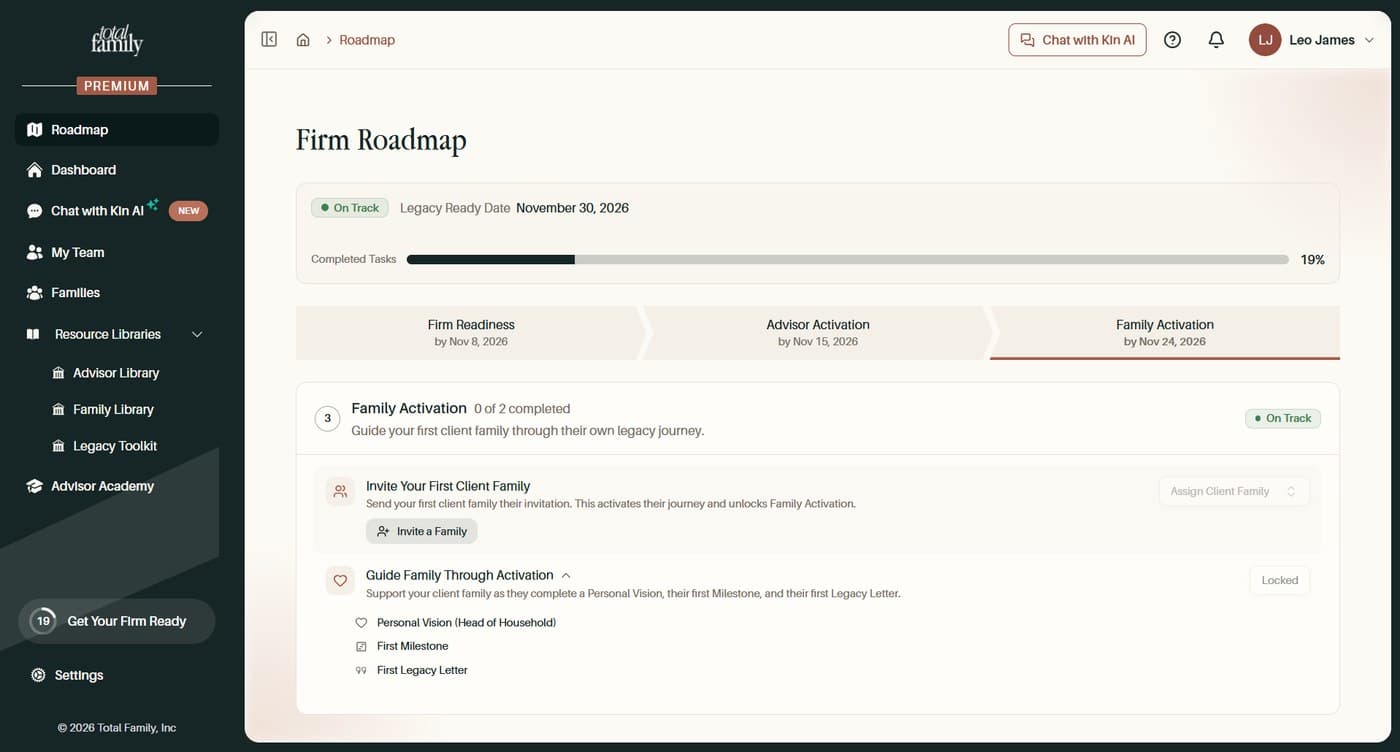
Task: Click the First Milestone item
Action: tap(412, 647)
